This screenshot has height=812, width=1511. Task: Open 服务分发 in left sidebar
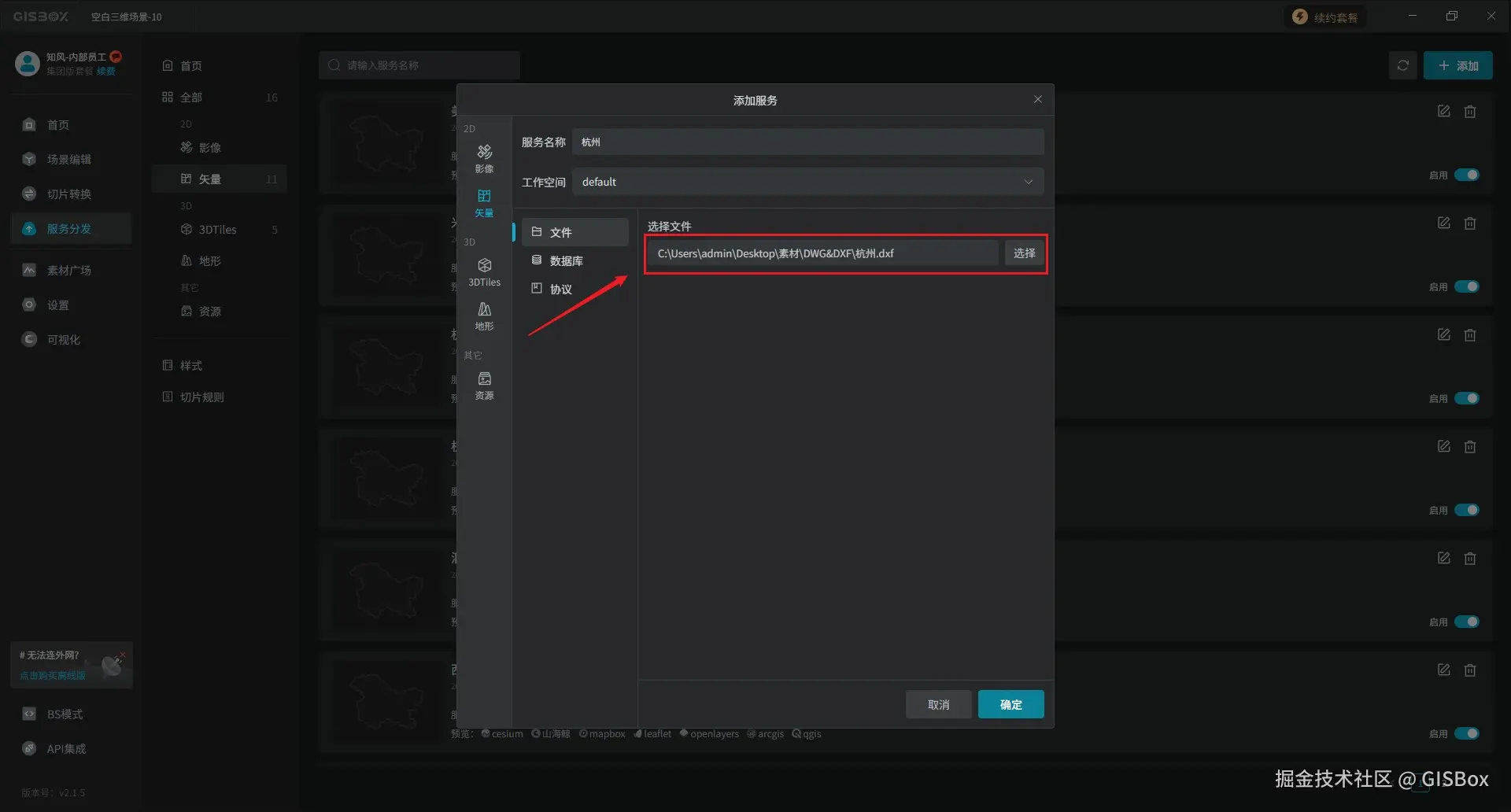[x=71, y=229]
